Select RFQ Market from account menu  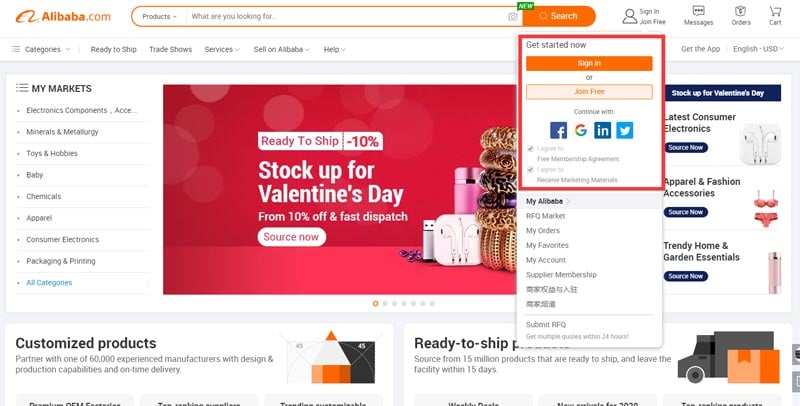(545, 216)
